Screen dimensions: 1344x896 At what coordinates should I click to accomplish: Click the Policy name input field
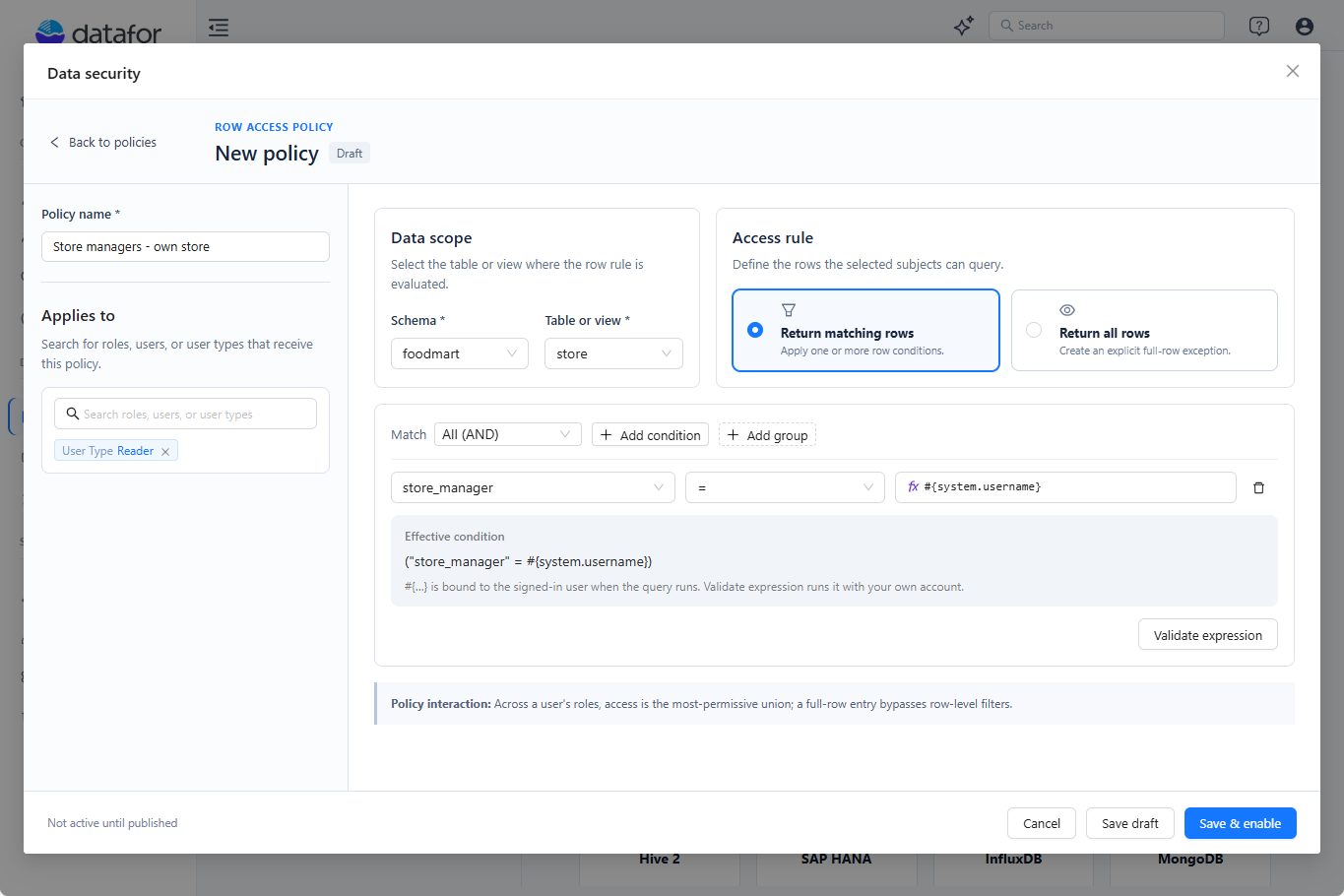click(185, 246)
